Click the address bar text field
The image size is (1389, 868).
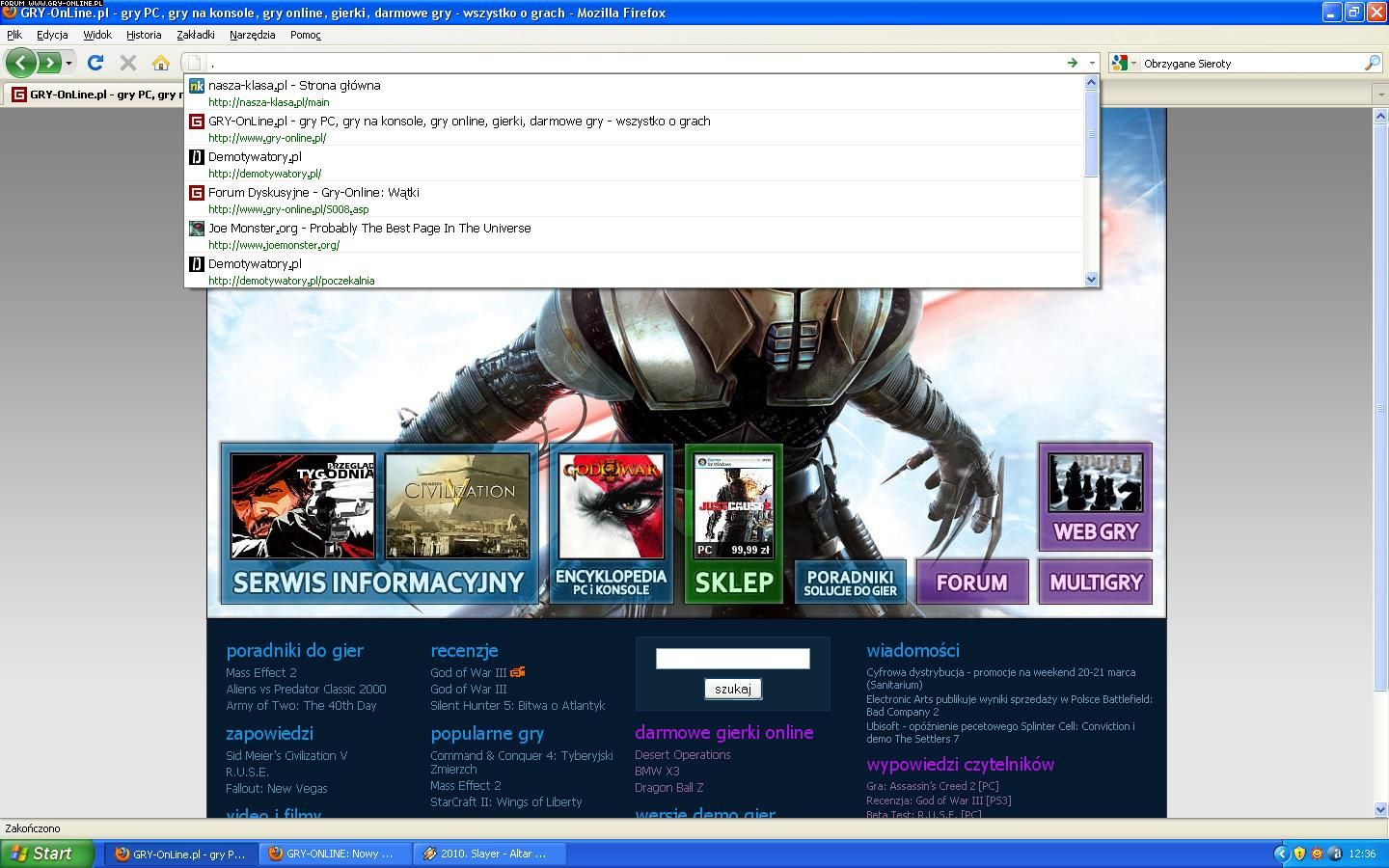click(635, 63)
